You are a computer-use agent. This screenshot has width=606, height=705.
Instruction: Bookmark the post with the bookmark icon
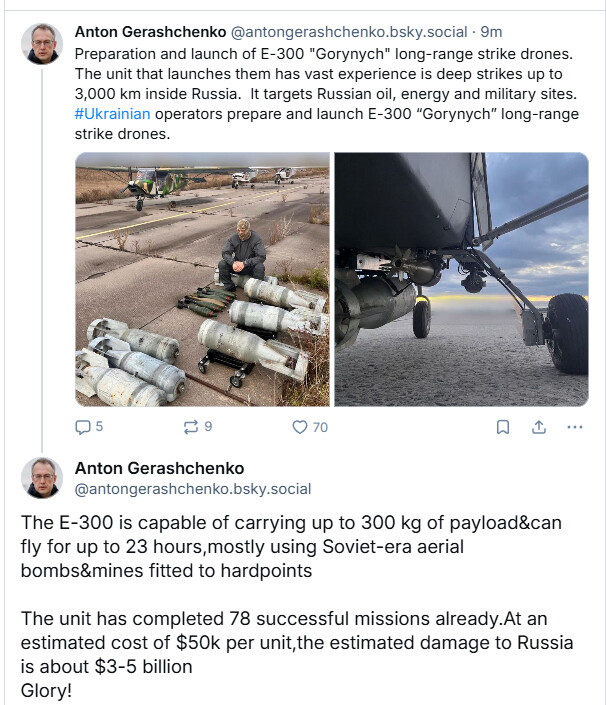pyautogui.click(x=503, y=427)
